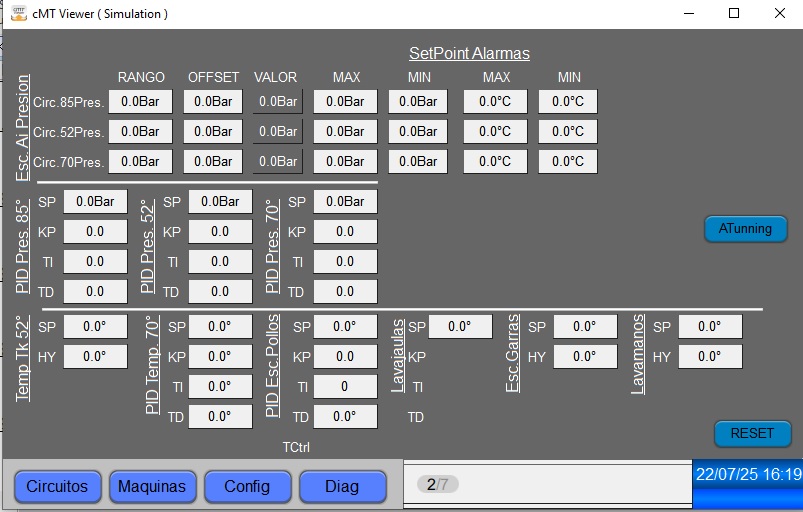The height and width of the screenshot is (512, 803).
Task: Edit PID Pres. 52° KP field
Action: coord(220,232)
